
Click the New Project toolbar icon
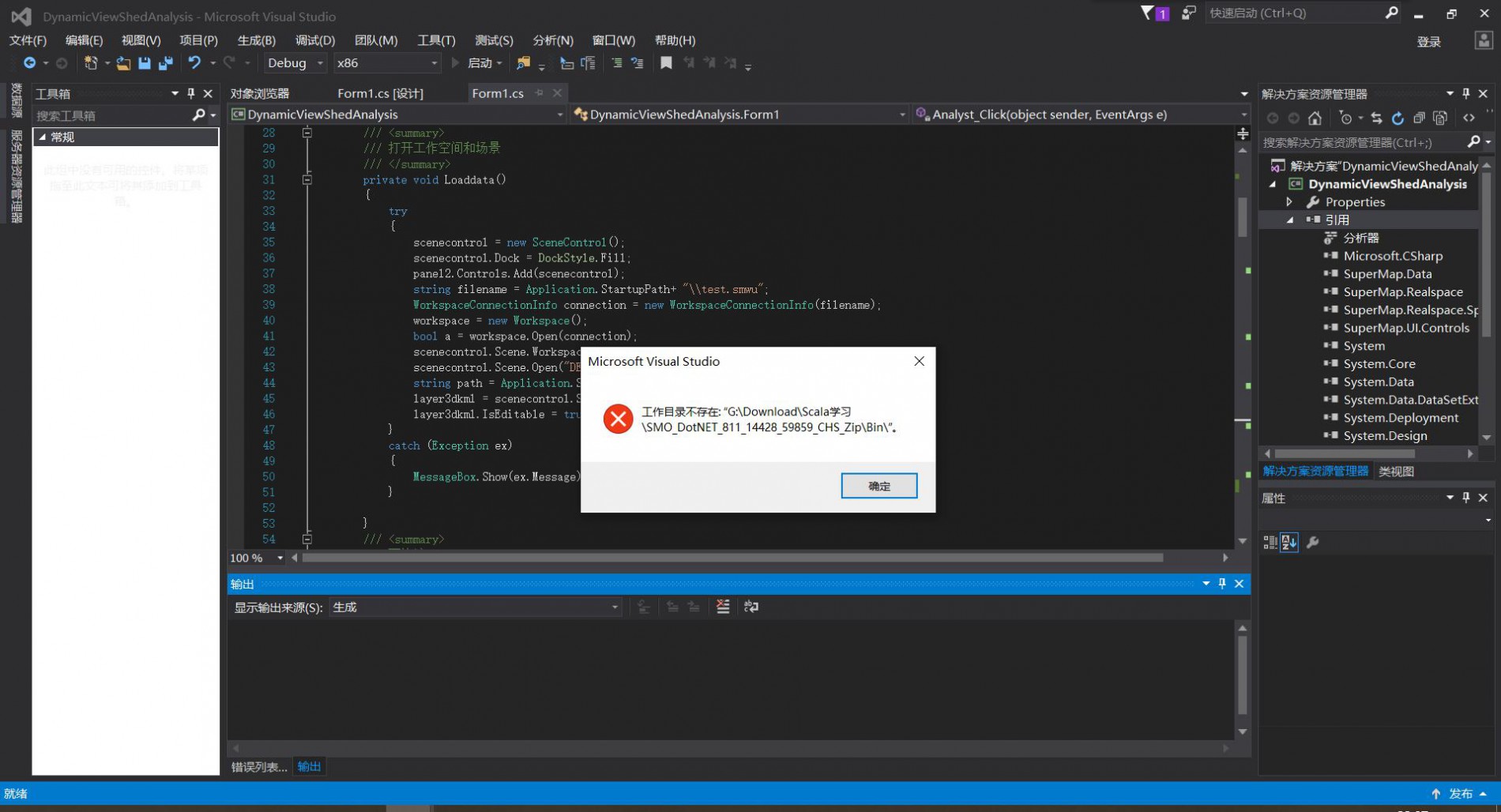pos(91,63)
